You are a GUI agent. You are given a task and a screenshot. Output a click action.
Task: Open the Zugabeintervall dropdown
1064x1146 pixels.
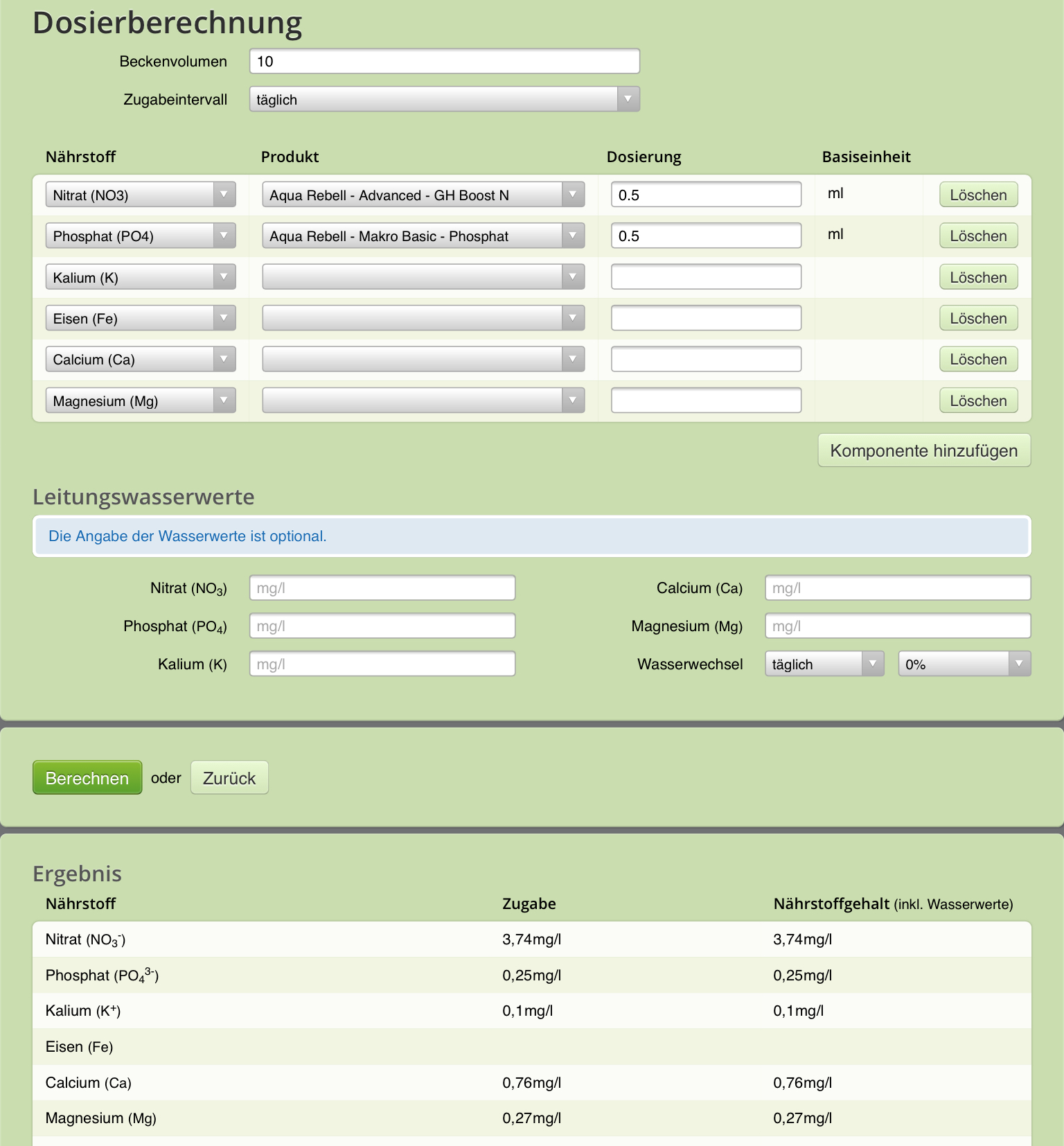pyautogui.click(x=444, y=99)
